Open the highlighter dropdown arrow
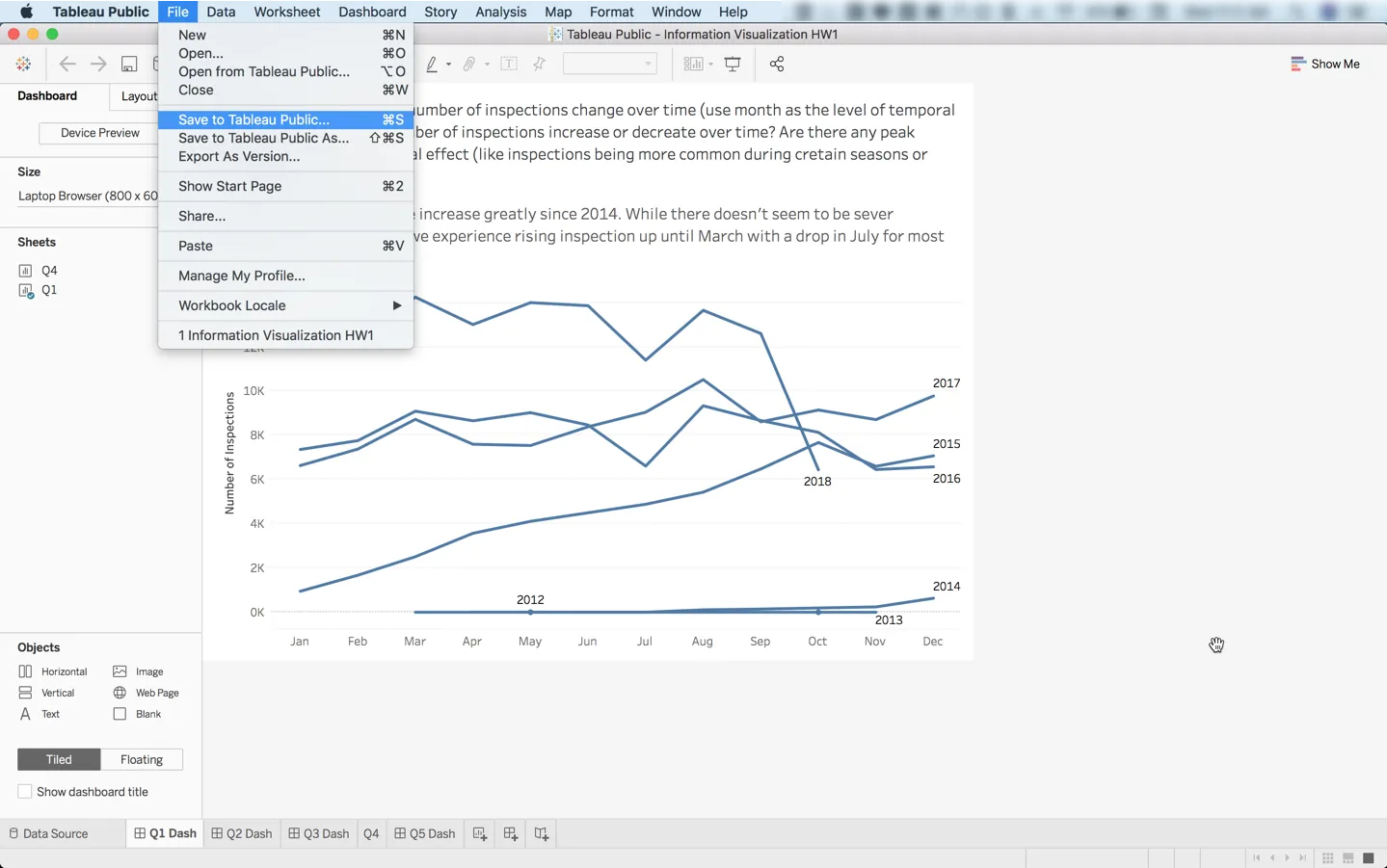The height and width of the screenshot is (868, 1387). click(449, 65)
